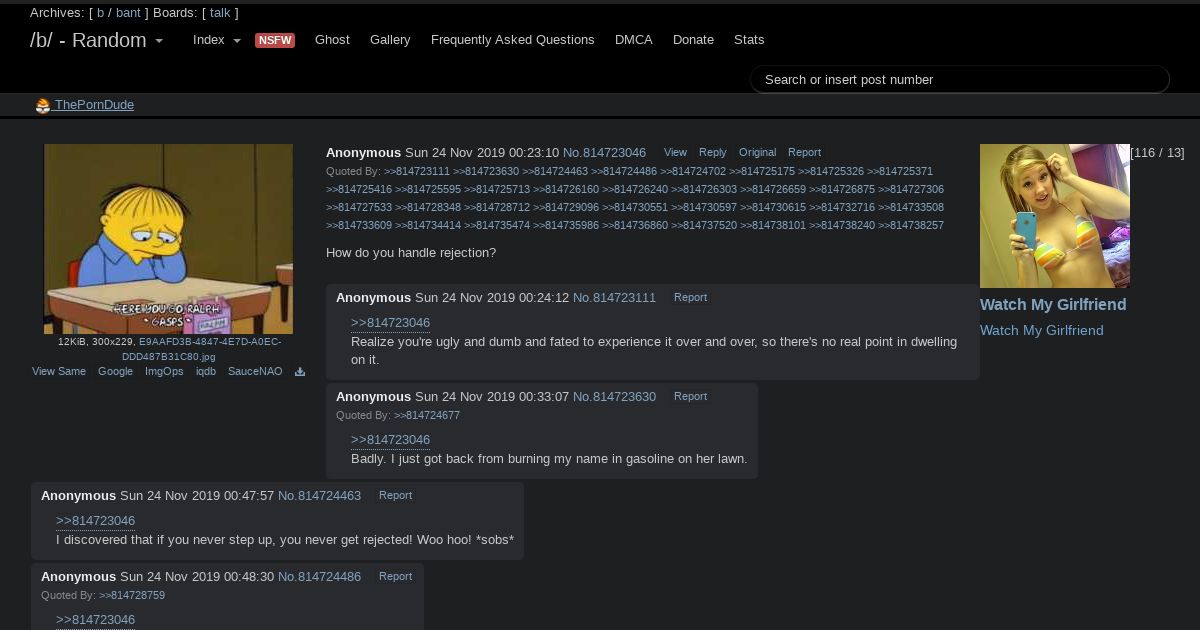
Task: Click post number No.814723046
Action: click(604, 153)
